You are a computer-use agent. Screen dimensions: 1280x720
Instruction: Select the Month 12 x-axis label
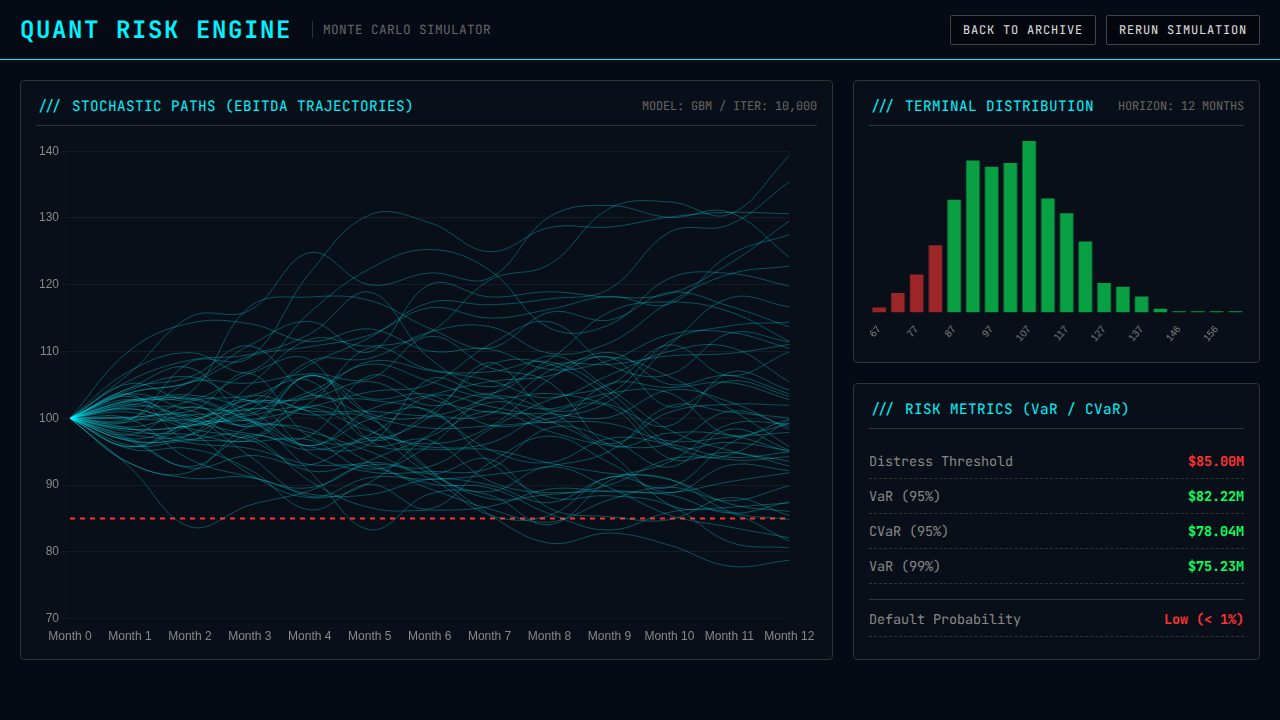coord(789,636)
